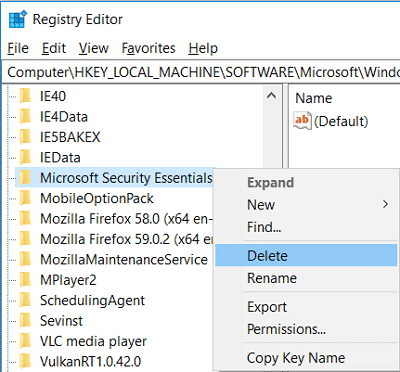Select the IE40 folder icon
The height and width of the screenshot is (372, 400).
click(25, 96)
